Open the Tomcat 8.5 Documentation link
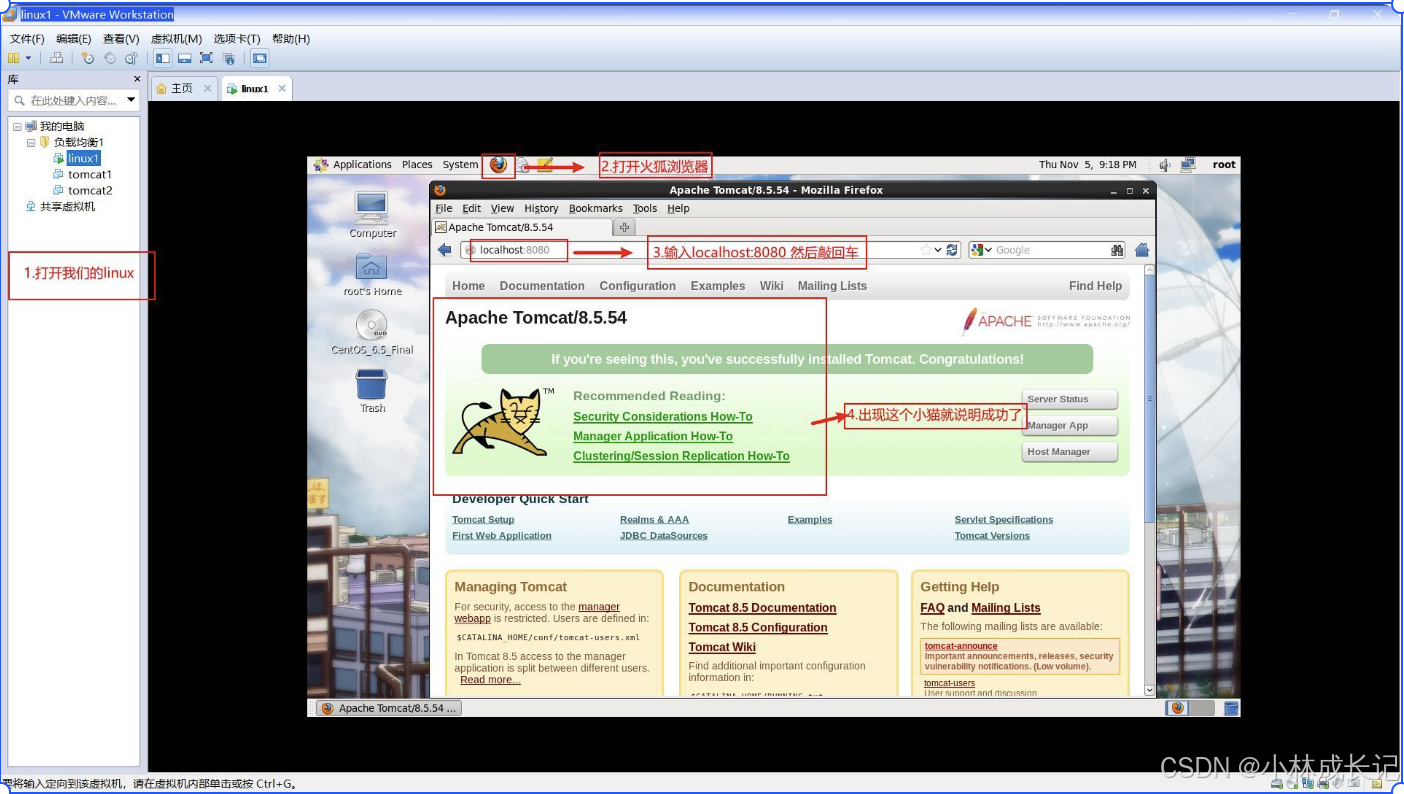Screen dimensions: 1404x794 point(762,608)
